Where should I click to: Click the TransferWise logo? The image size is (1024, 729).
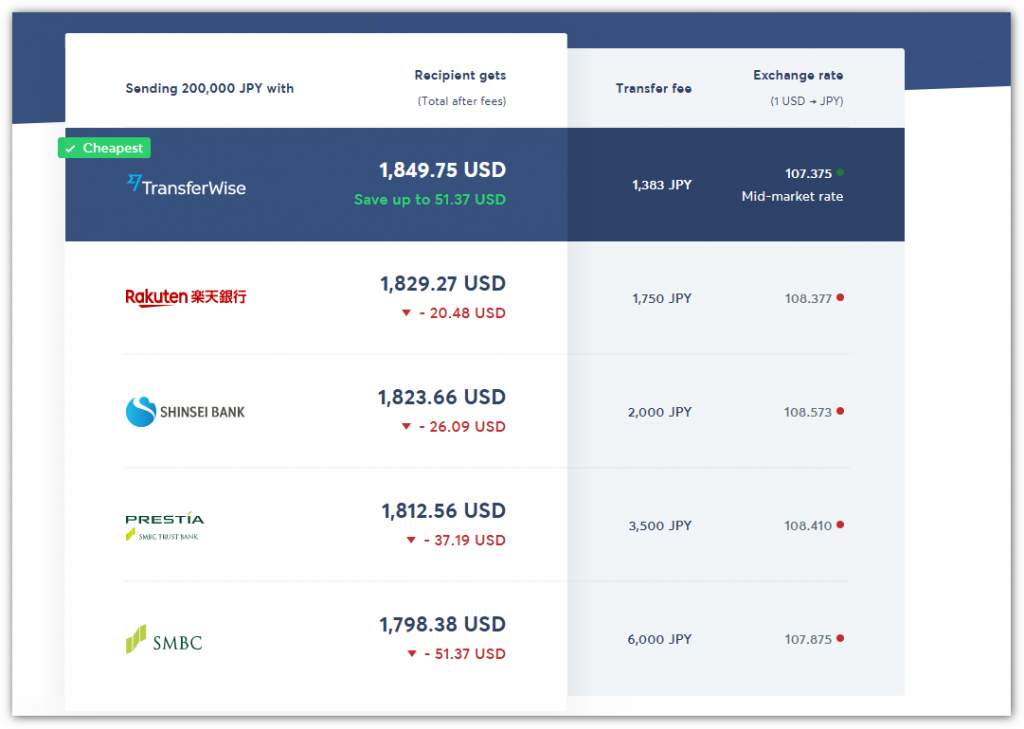tap(186, 186)
